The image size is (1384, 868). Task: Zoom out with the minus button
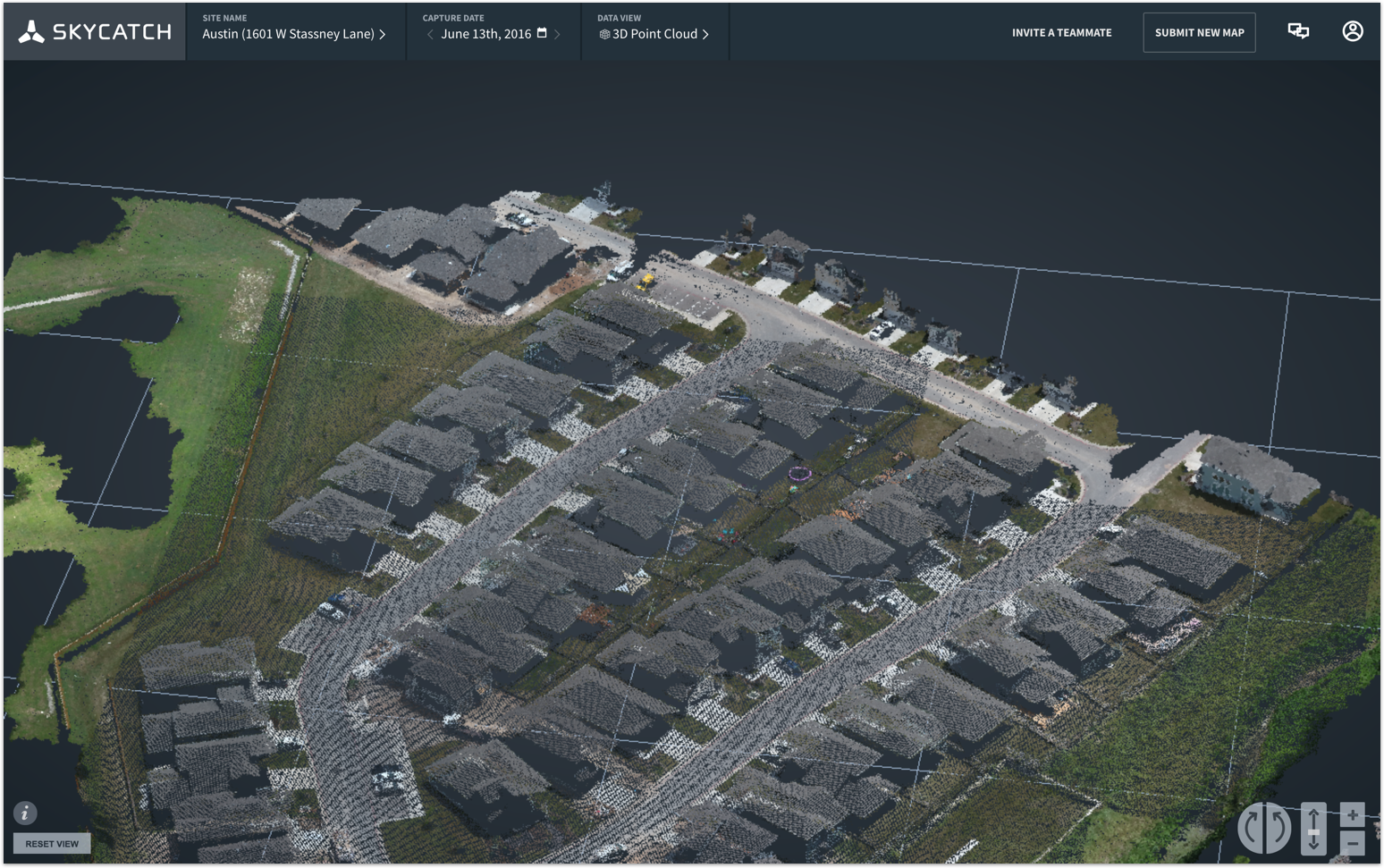click(x=1352, y=842)
